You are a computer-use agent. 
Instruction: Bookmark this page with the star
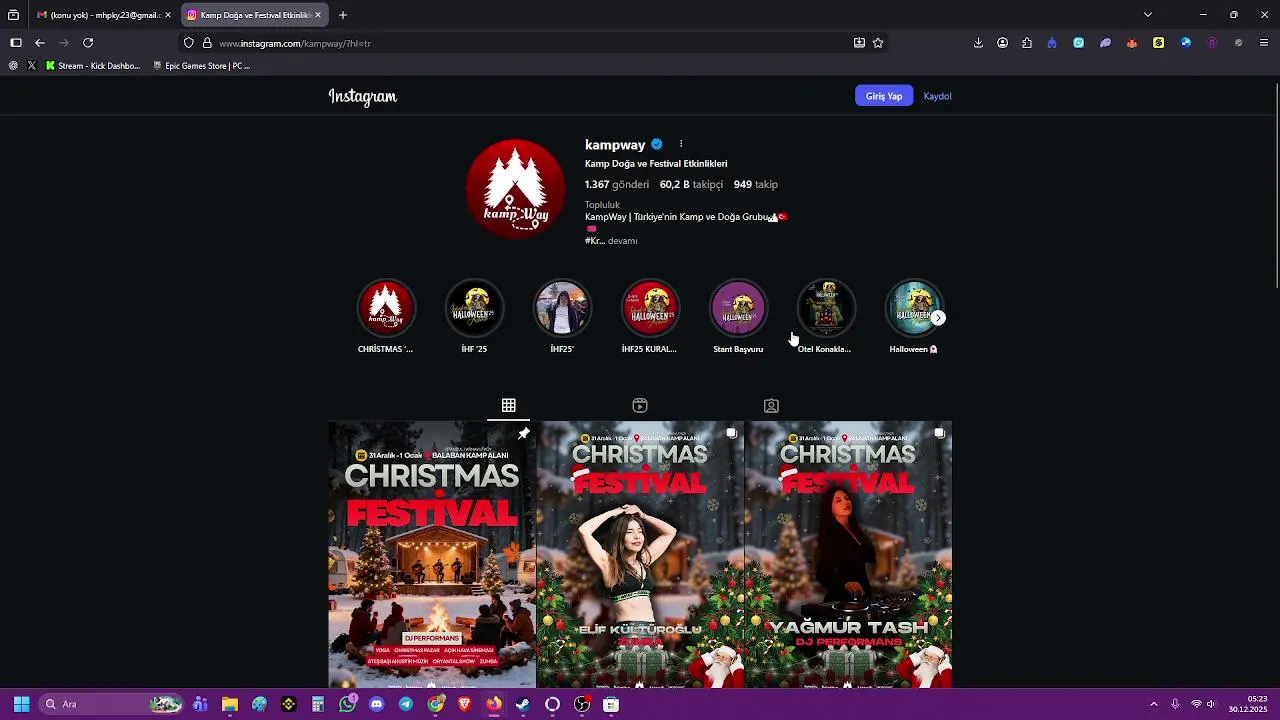point(878,43)
